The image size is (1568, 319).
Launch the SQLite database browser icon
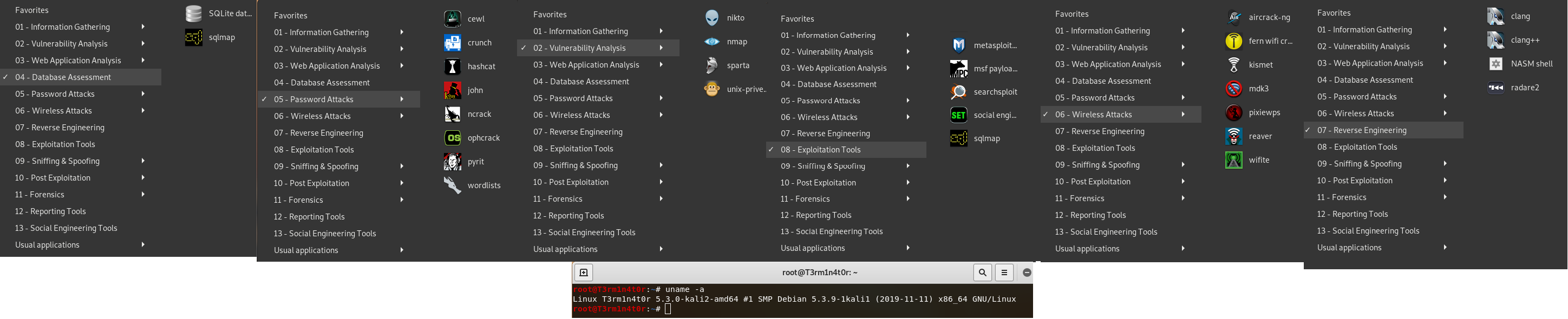coord(194,14)
